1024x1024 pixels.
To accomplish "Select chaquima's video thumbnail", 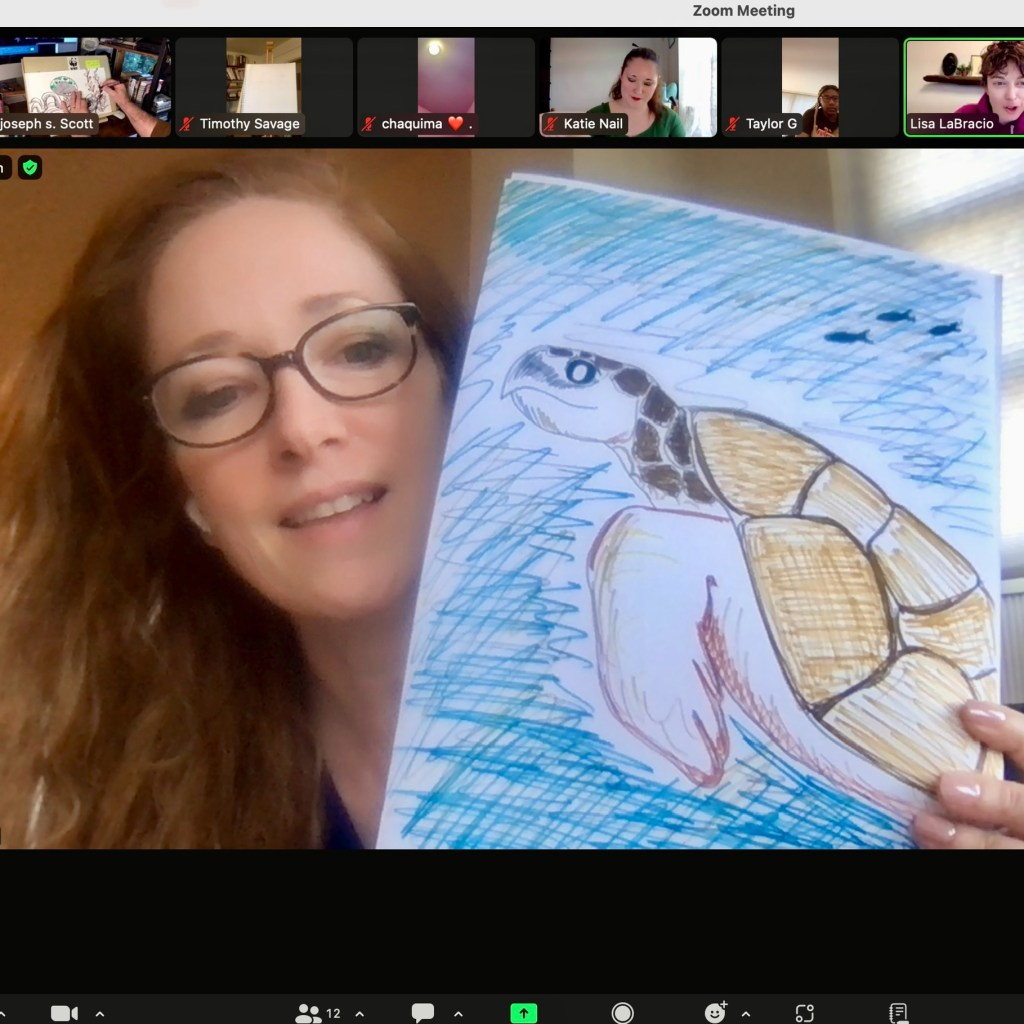I will click(x=446, y=87).
